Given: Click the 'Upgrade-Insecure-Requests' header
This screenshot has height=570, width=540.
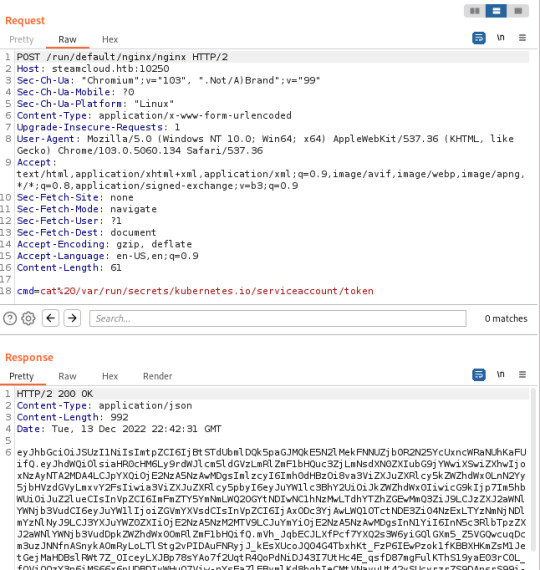Looking at the screenshot, I should click(89, 127).
